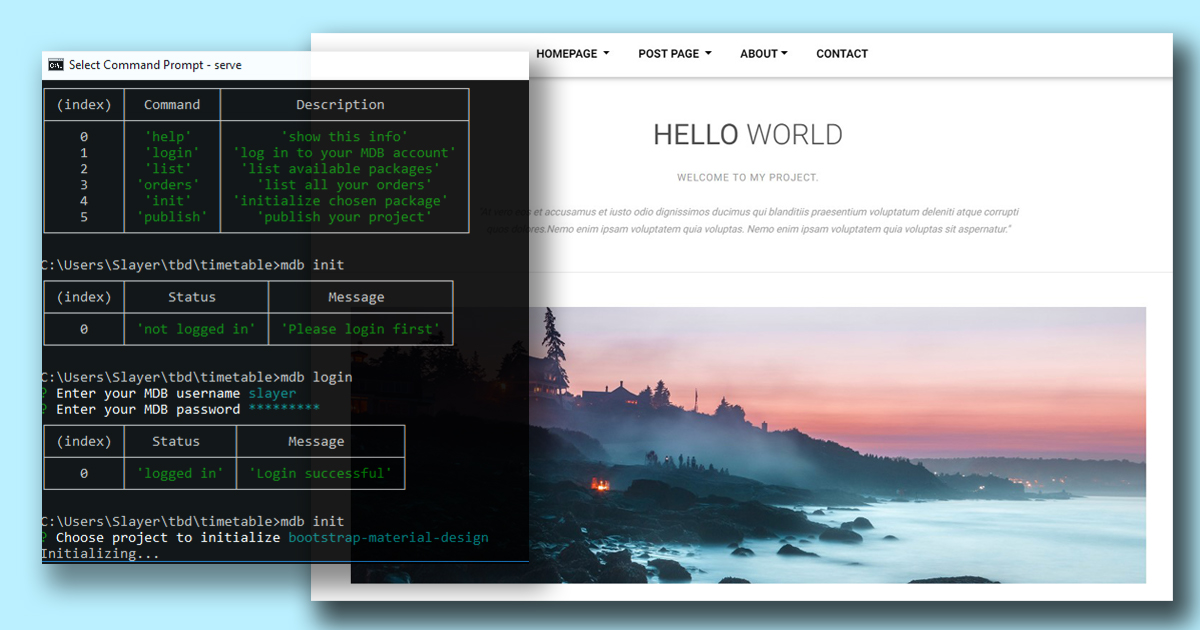Click the 'Initializing...' terminal line
This screenshot has width=1200, height=630.
tap(100, 553)
